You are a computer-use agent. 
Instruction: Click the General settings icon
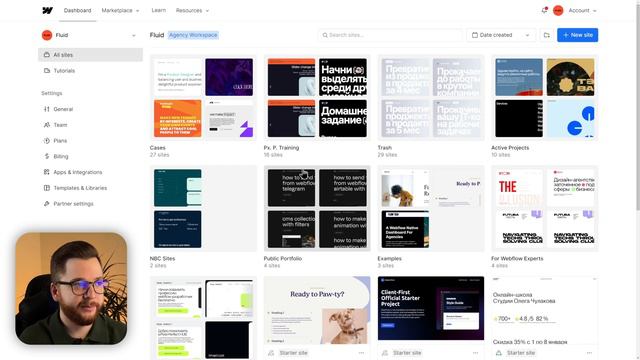[x=47, y=109]
